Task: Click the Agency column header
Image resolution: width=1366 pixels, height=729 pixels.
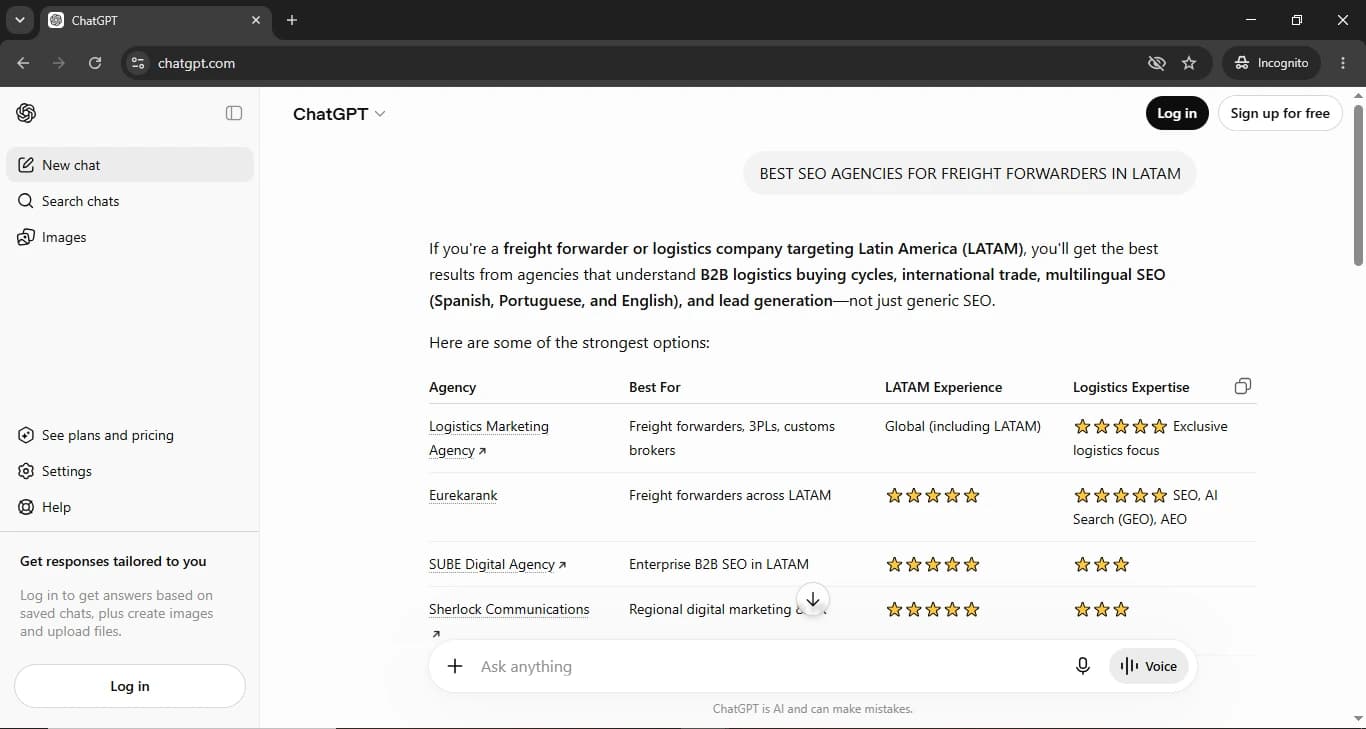Action: pyautogui.click(x=452, y=387)
